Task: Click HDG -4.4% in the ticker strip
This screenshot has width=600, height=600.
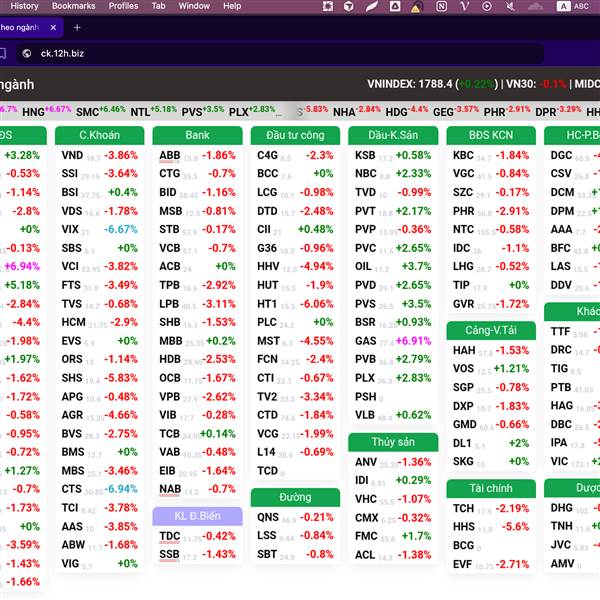Action: point(407,111)
